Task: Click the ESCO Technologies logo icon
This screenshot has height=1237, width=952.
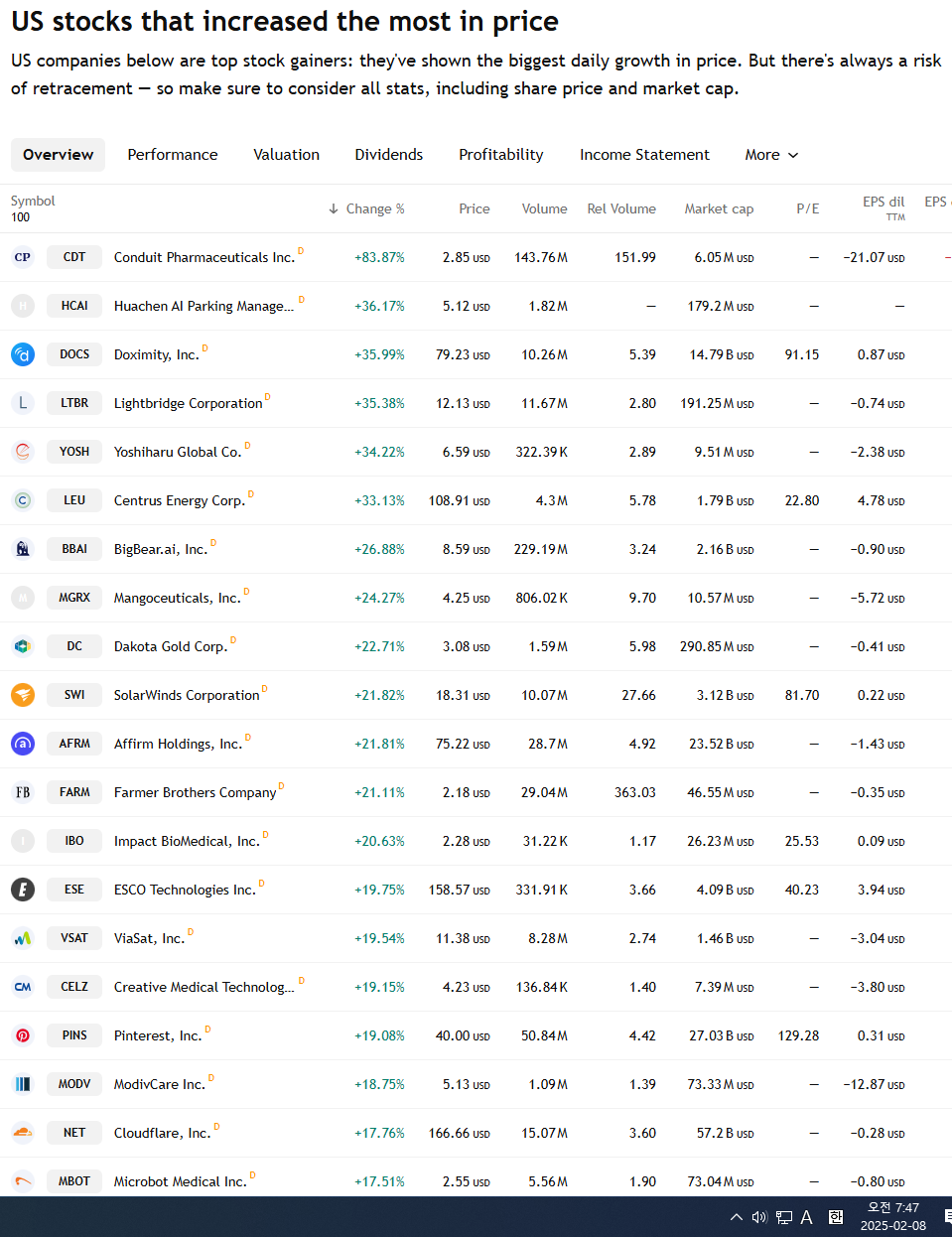Action: (23, 890)
